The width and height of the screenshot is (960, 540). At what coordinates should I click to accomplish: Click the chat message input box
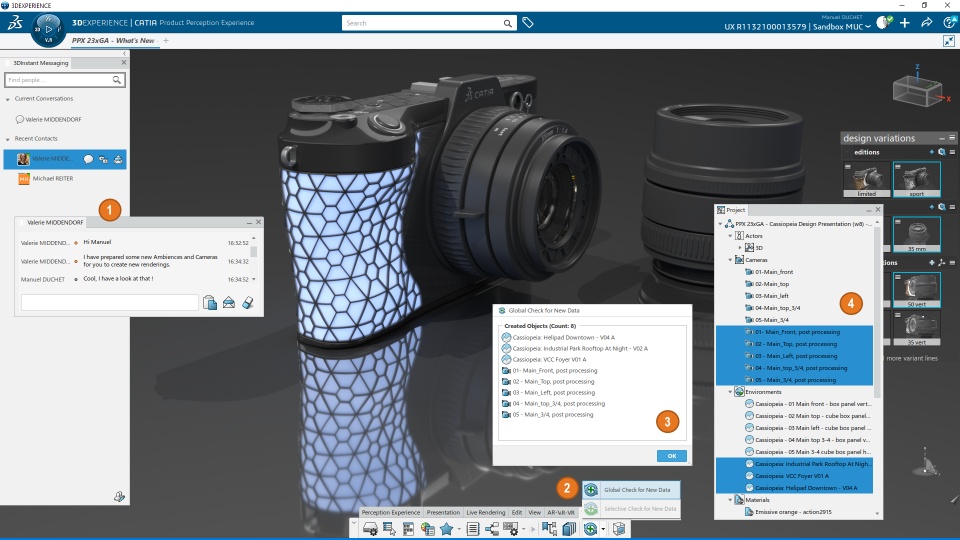(x=110, y=302)
